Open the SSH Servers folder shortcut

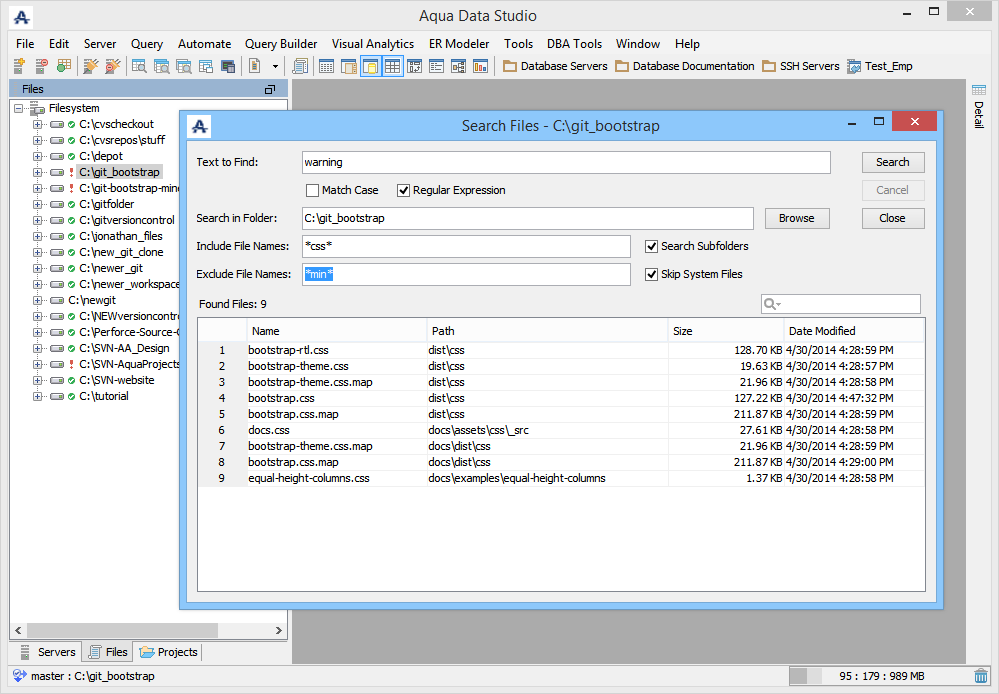click(800, 66)
